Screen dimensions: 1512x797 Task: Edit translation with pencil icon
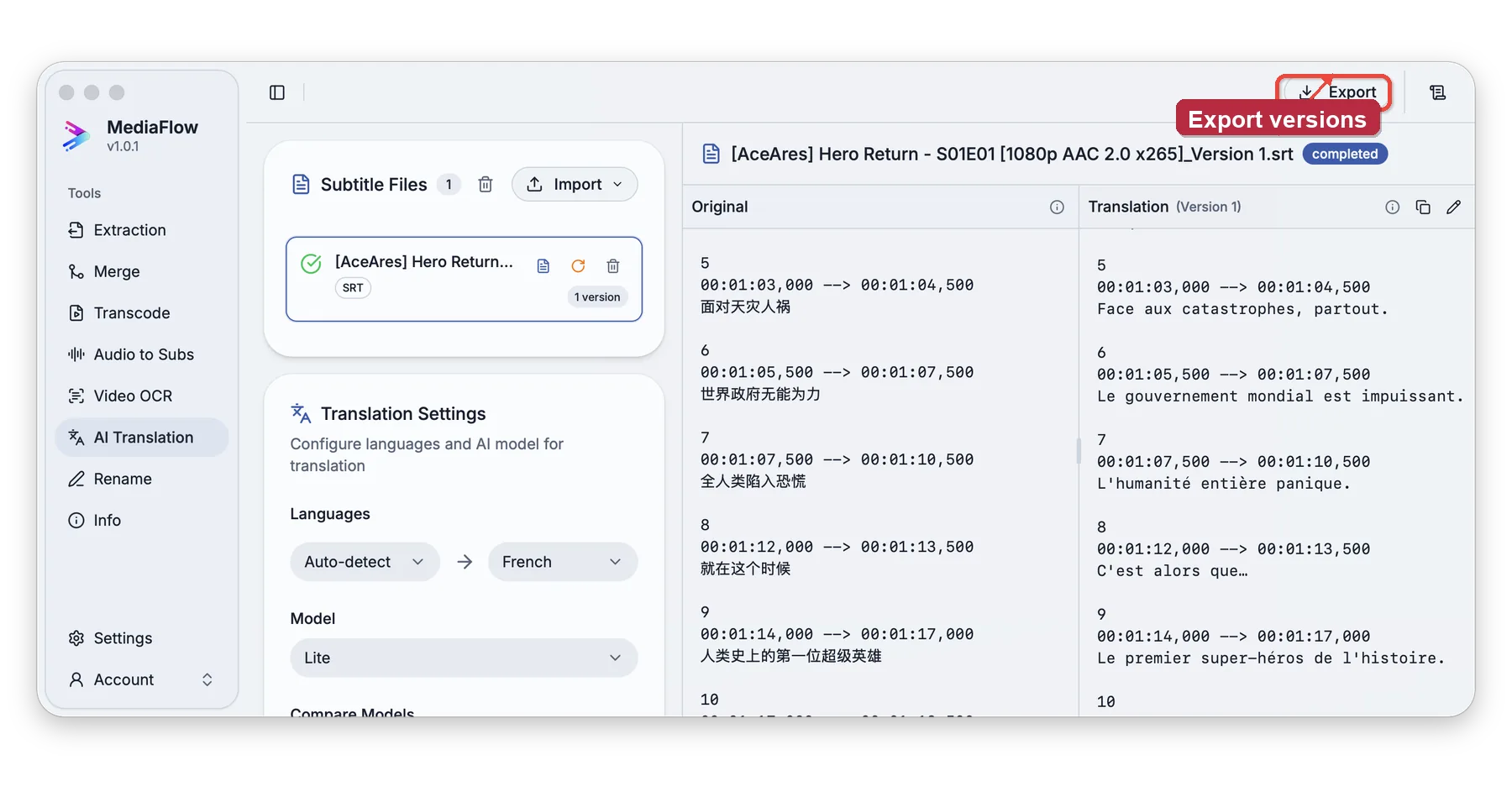1454,207
